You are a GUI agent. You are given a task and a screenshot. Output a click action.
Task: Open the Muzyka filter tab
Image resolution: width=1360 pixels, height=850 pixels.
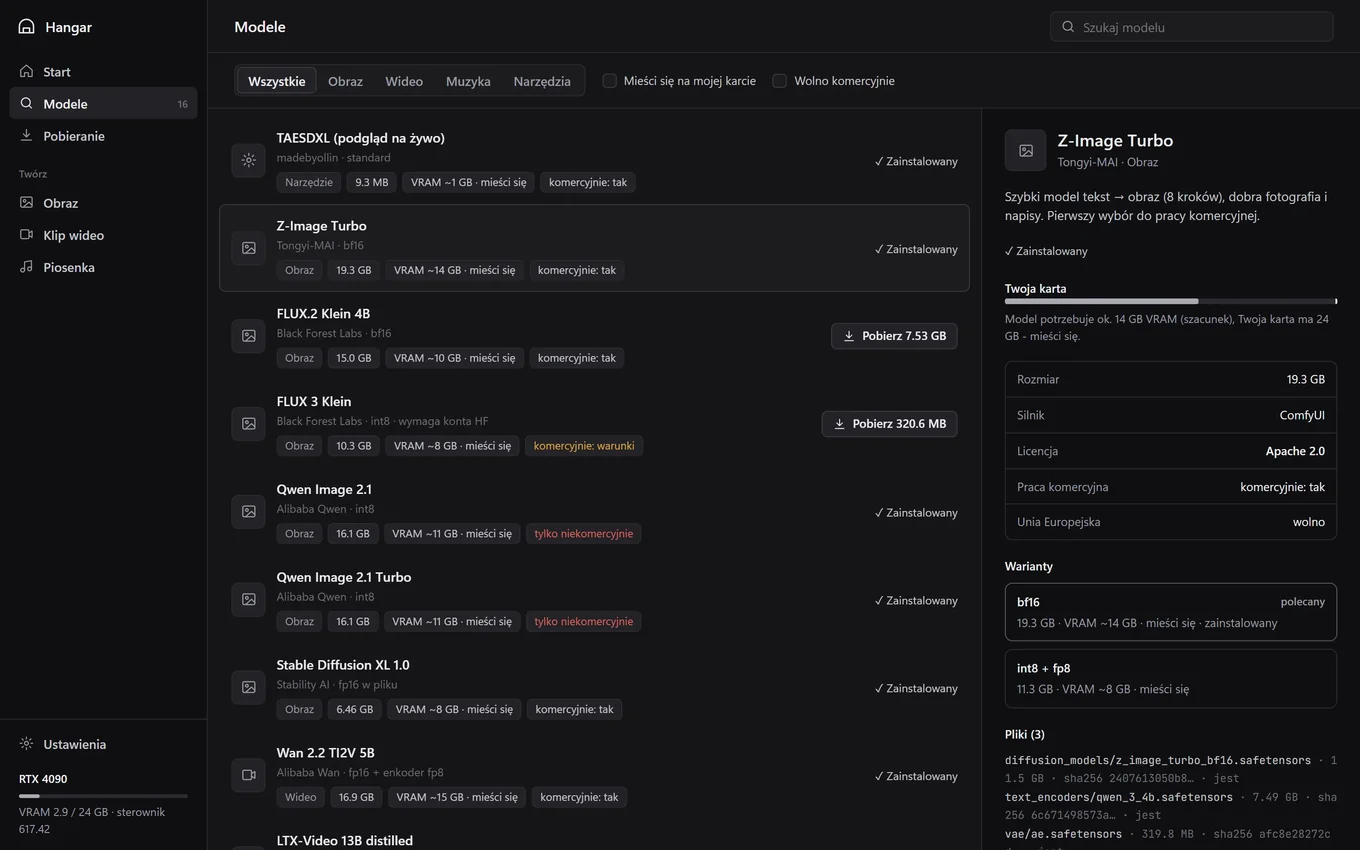pos(468,81)
